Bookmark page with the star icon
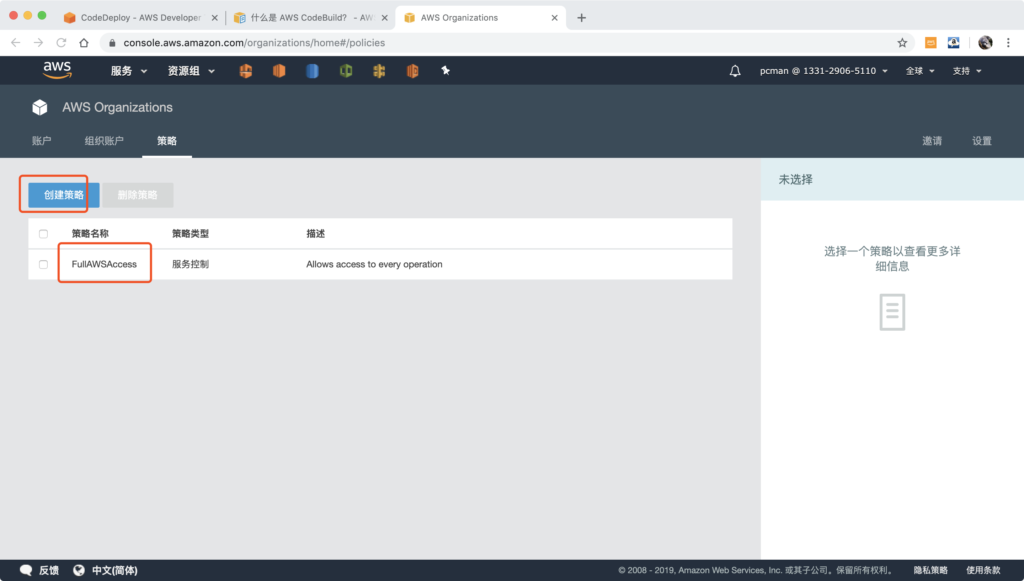This screenshot has width=1024, height=581. (x=902, y=42)
